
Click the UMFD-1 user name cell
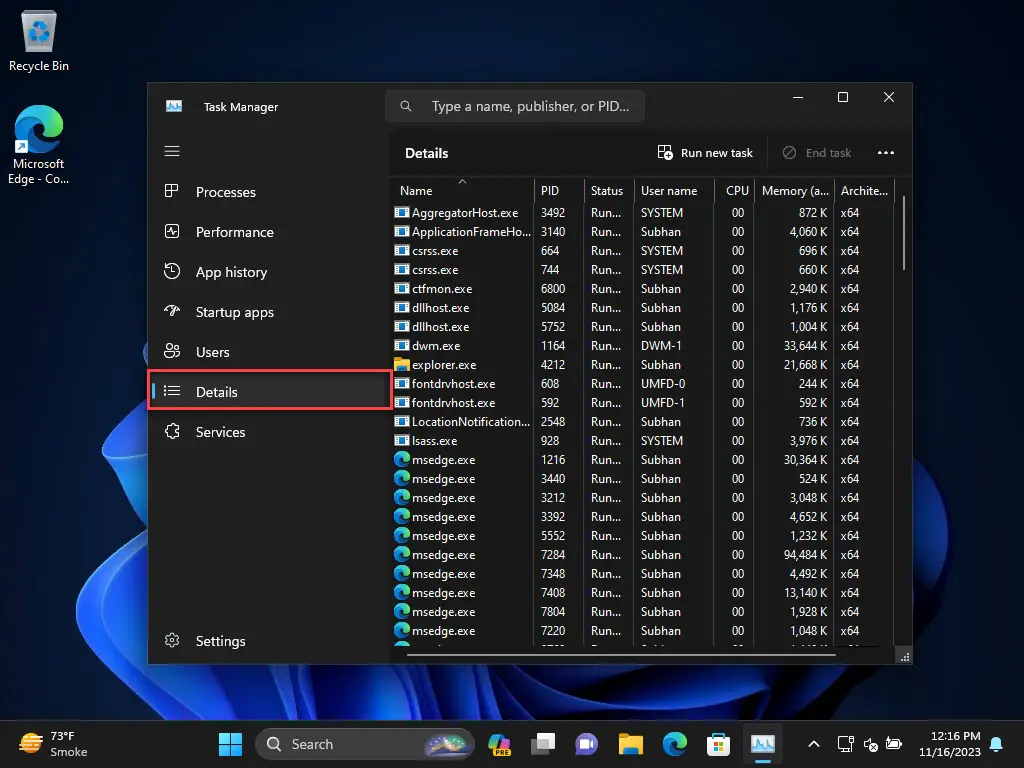pyautogui.click(x=662, y=402)
